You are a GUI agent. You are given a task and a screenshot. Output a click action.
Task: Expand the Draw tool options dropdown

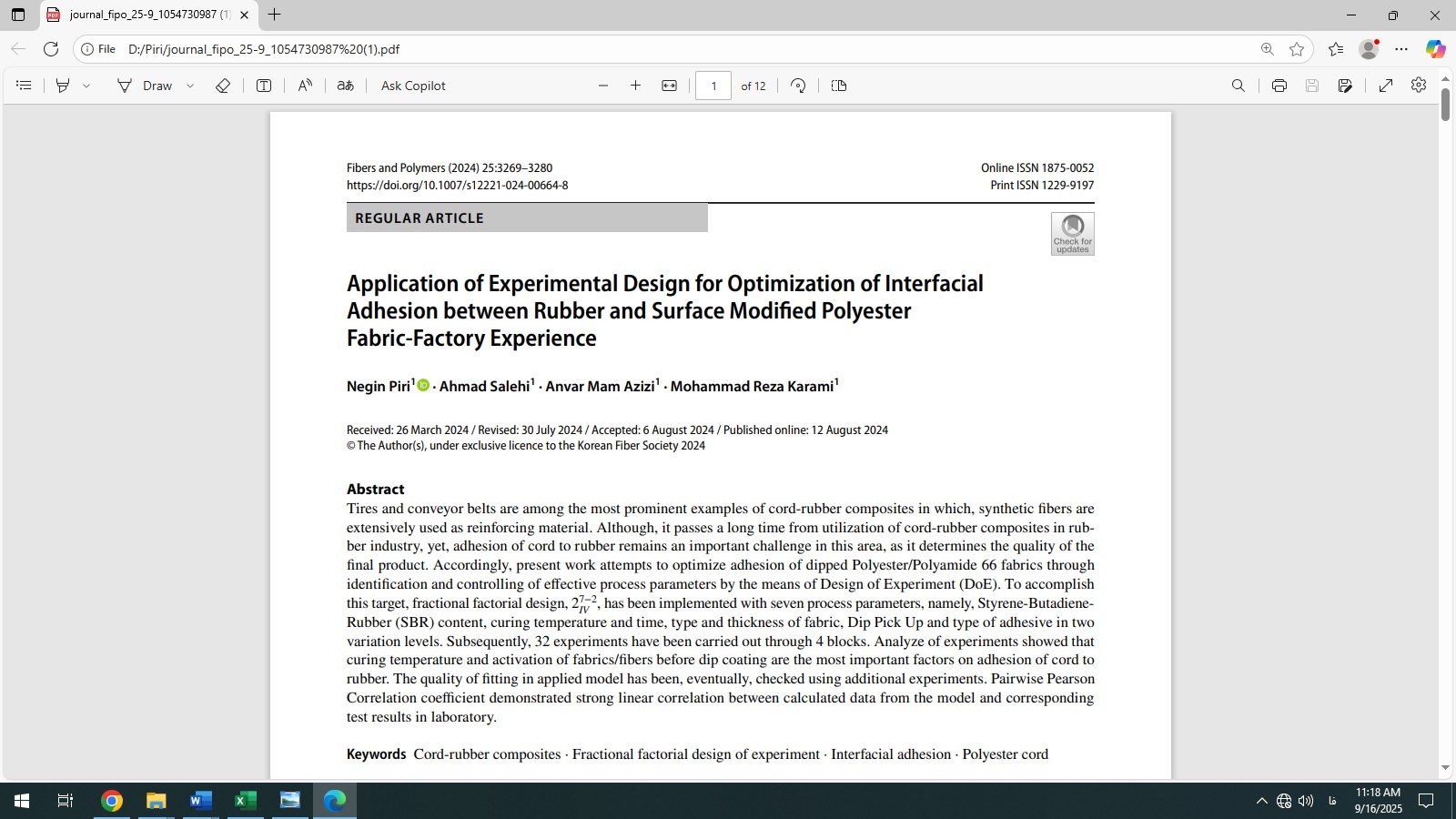[x=190, y=86]
